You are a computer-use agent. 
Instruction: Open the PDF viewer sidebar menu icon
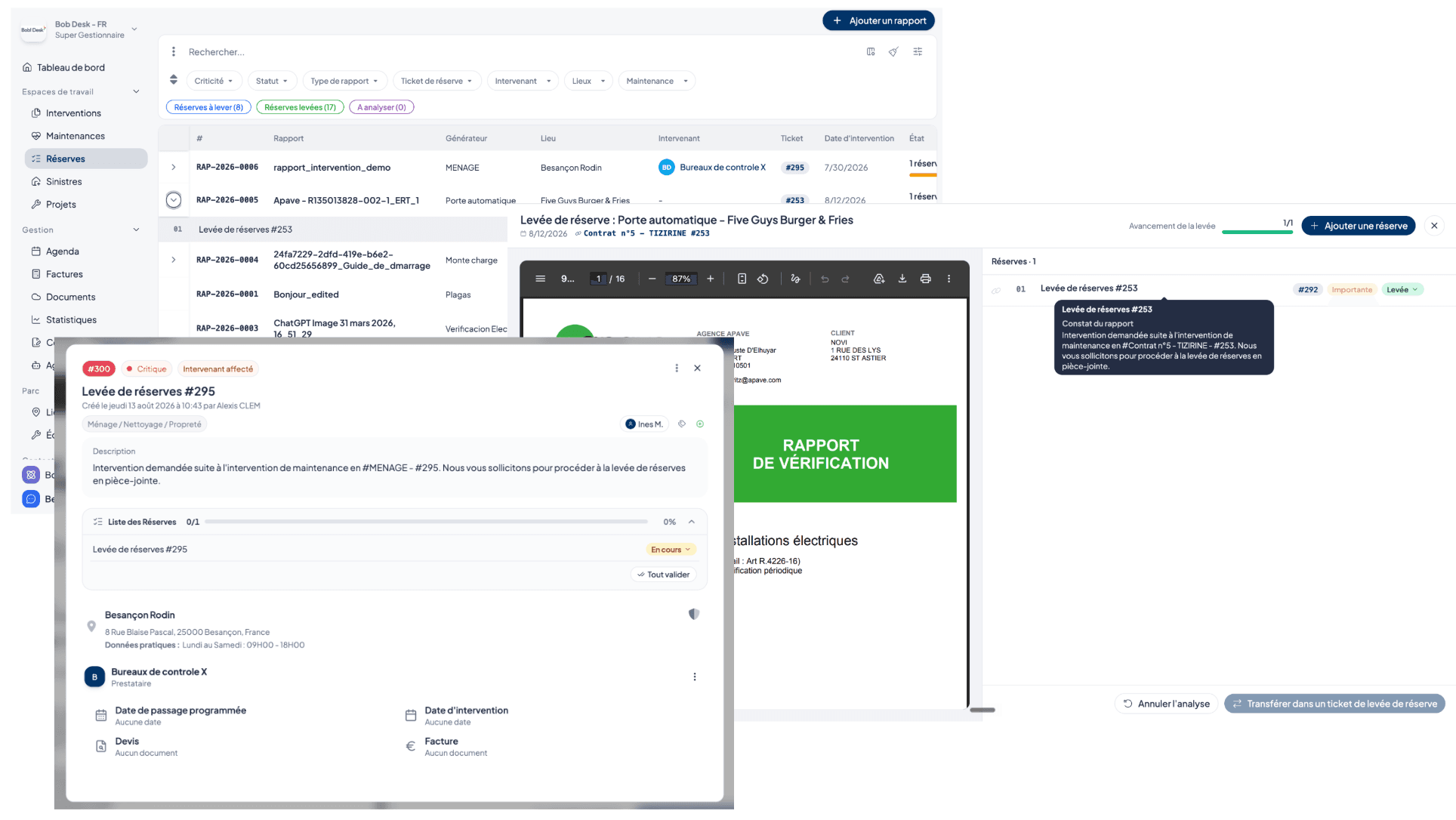click(541, 279)
